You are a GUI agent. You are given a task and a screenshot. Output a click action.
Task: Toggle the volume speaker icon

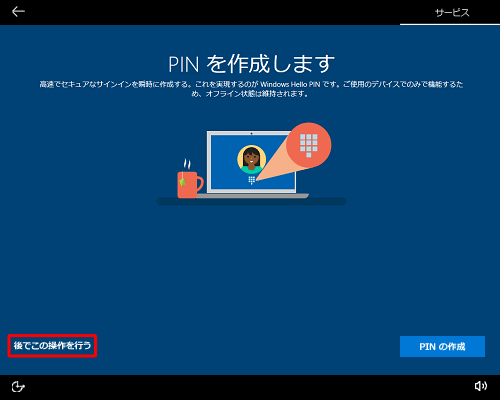481,386
